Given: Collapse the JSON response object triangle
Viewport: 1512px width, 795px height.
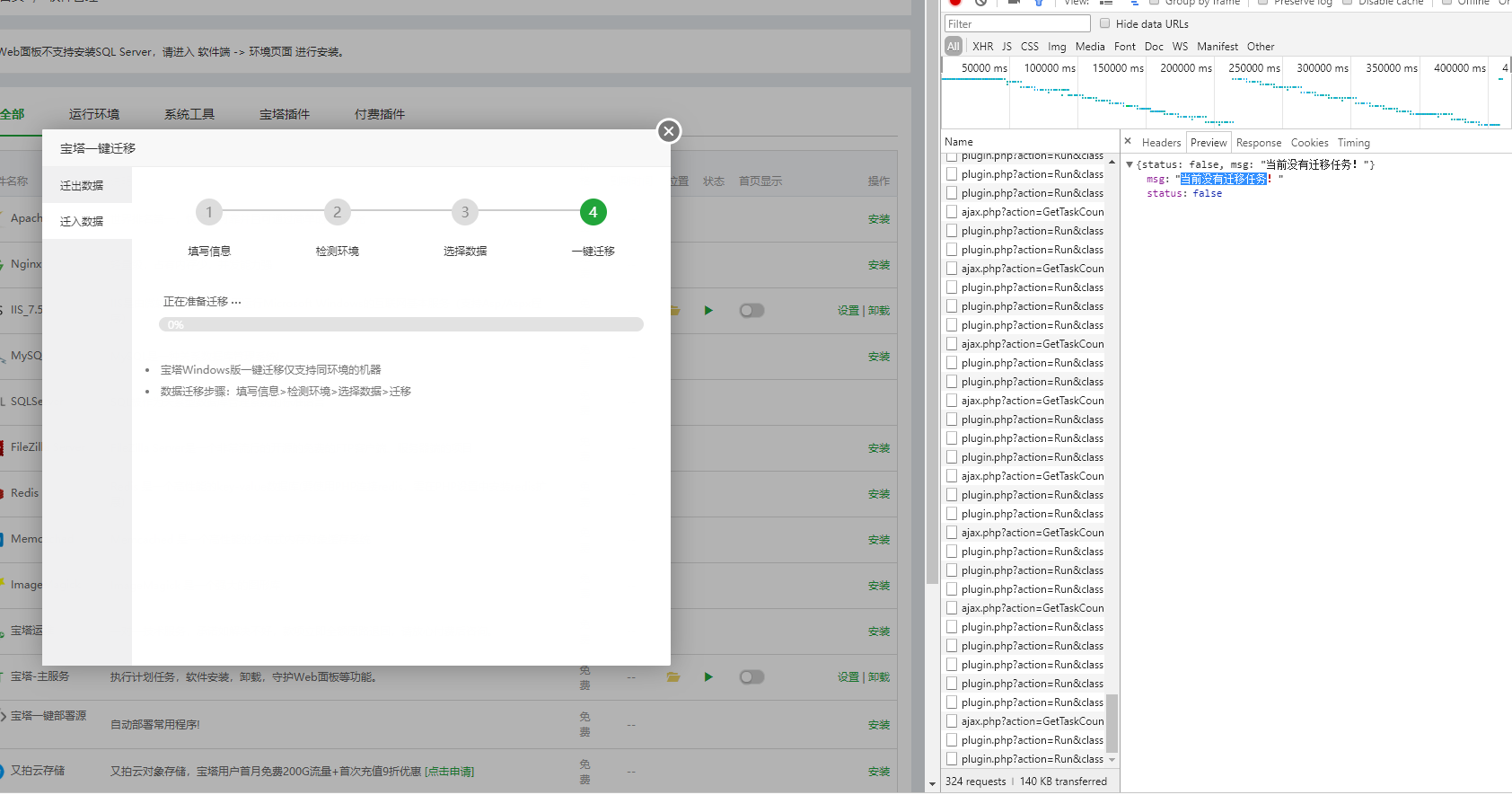Looking at the screenshot, I should point(1130,165).
